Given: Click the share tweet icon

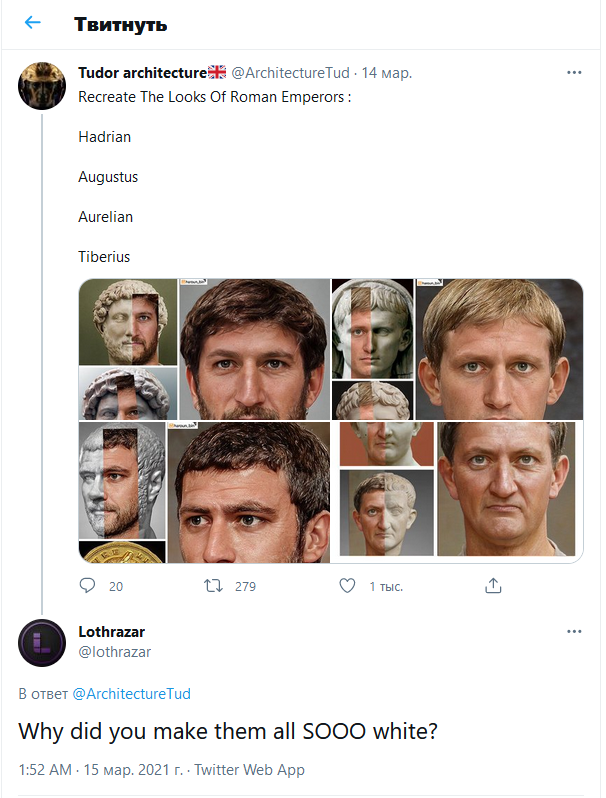Looking at the screenshot, I should (493, 586).
